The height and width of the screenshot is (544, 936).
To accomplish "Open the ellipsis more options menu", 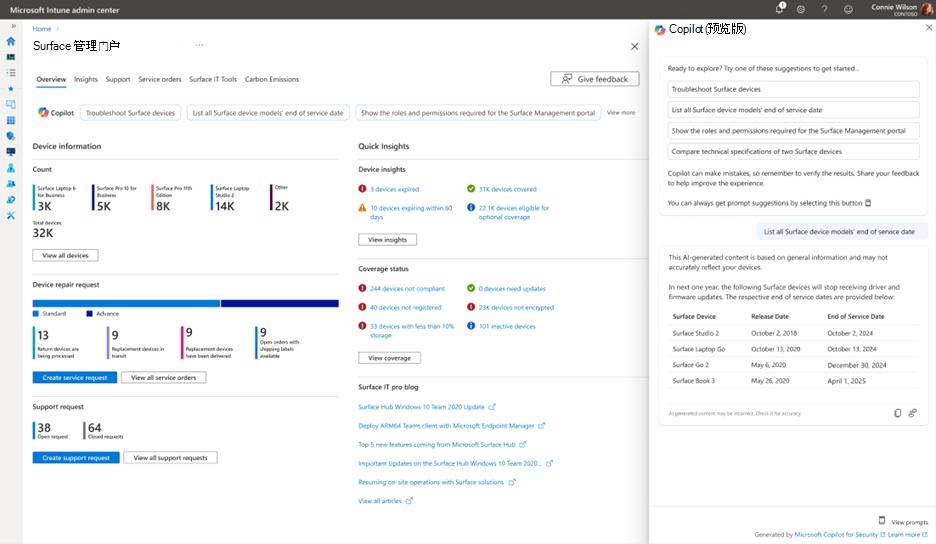I will pos(199,45).
